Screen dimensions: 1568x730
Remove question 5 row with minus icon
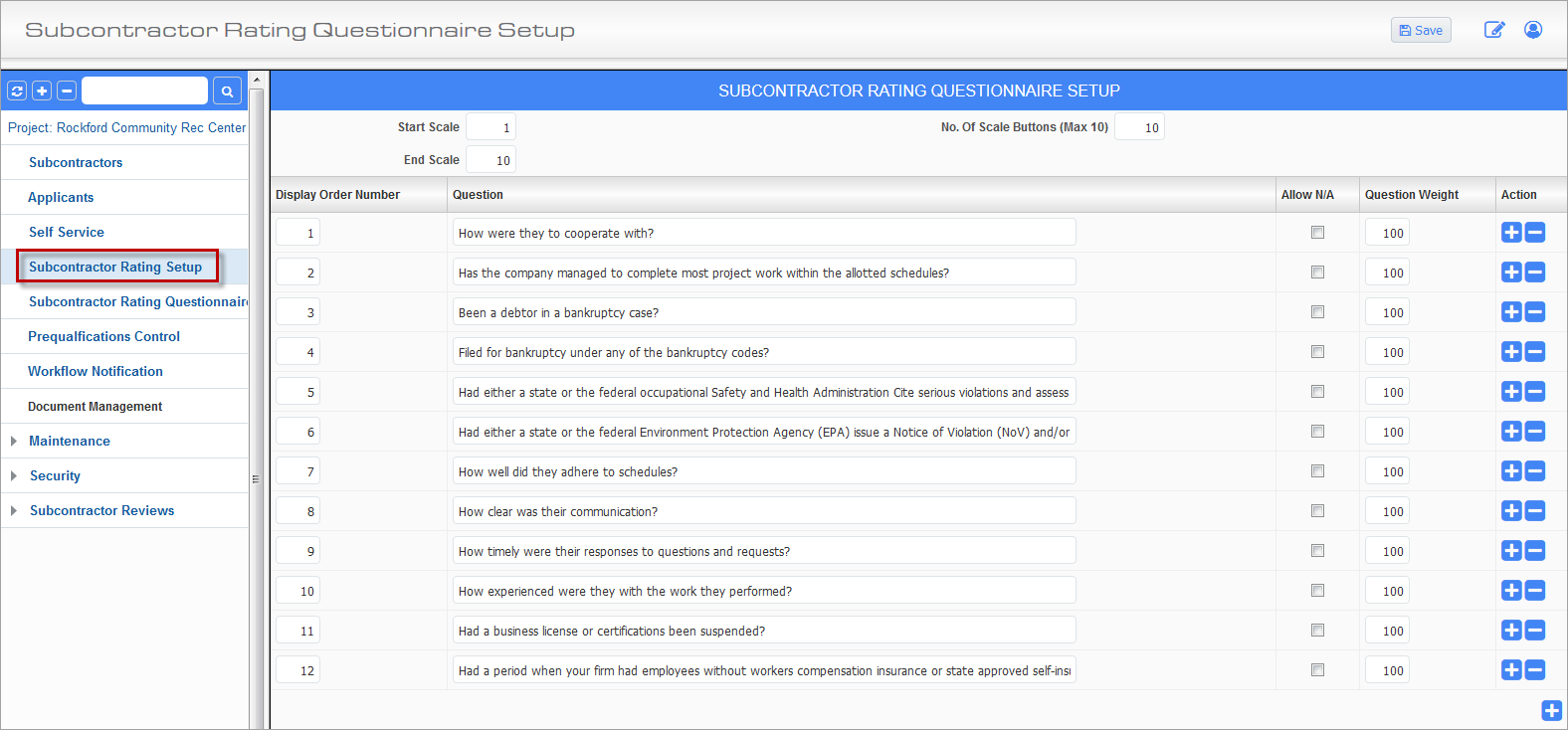1535,392
